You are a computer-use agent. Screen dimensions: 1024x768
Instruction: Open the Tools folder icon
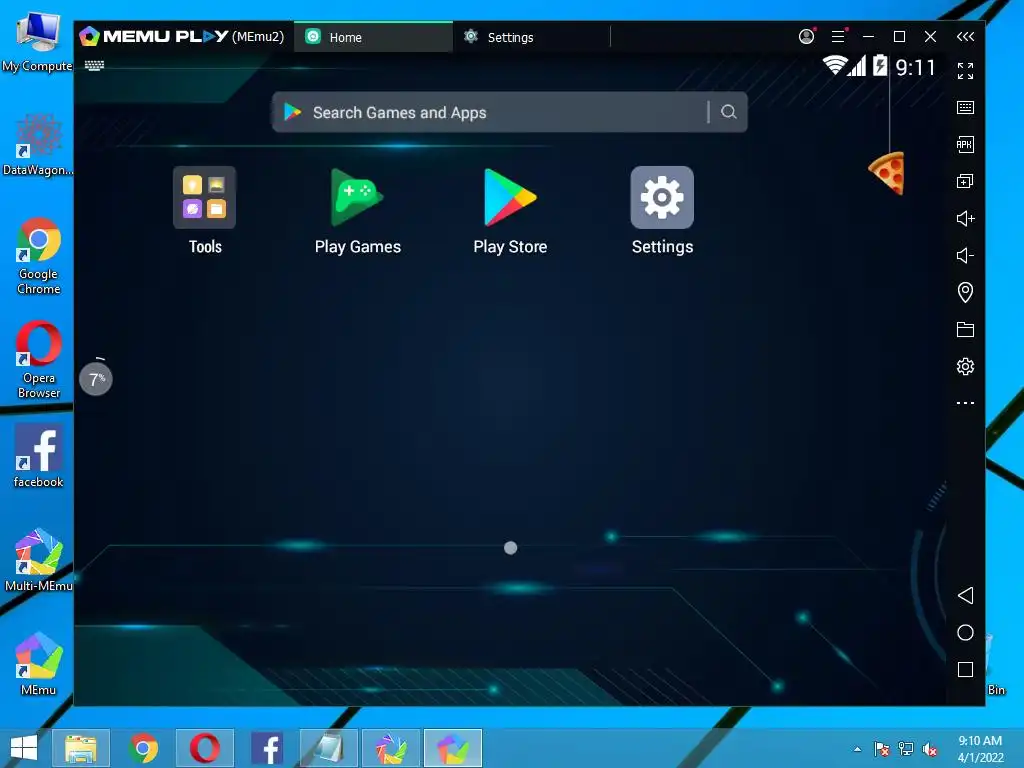(x=204, y=197)
